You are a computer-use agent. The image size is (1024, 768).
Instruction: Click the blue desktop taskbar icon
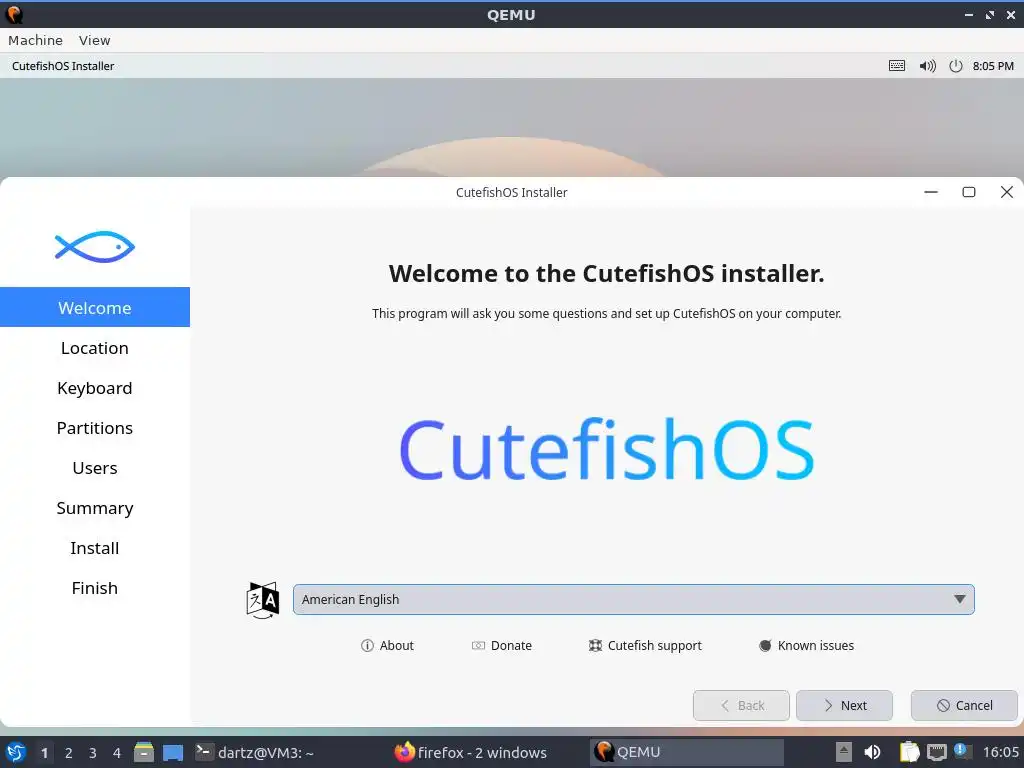[173, 753]
